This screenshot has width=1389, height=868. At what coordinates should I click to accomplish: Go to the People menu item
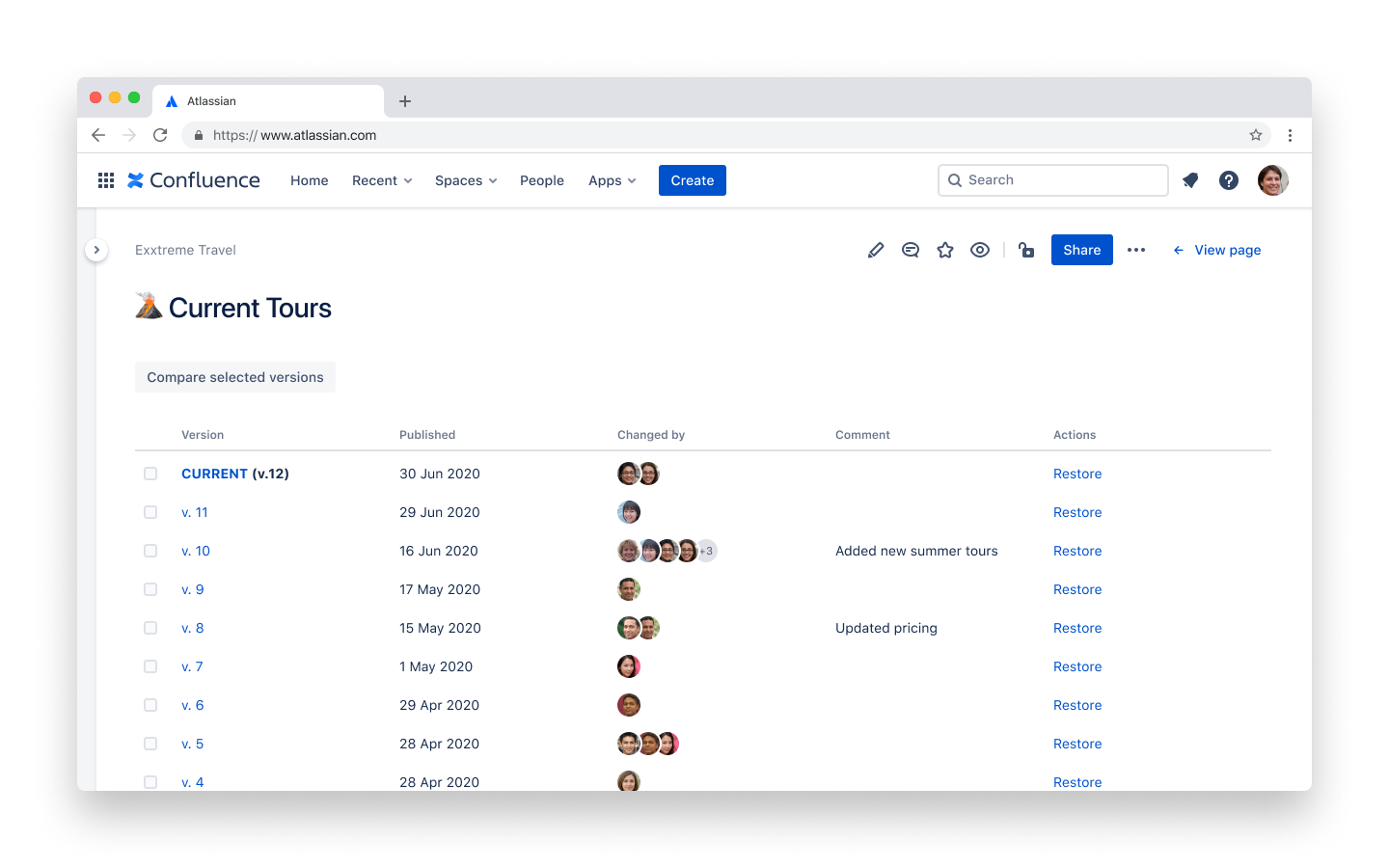(542, 180)
